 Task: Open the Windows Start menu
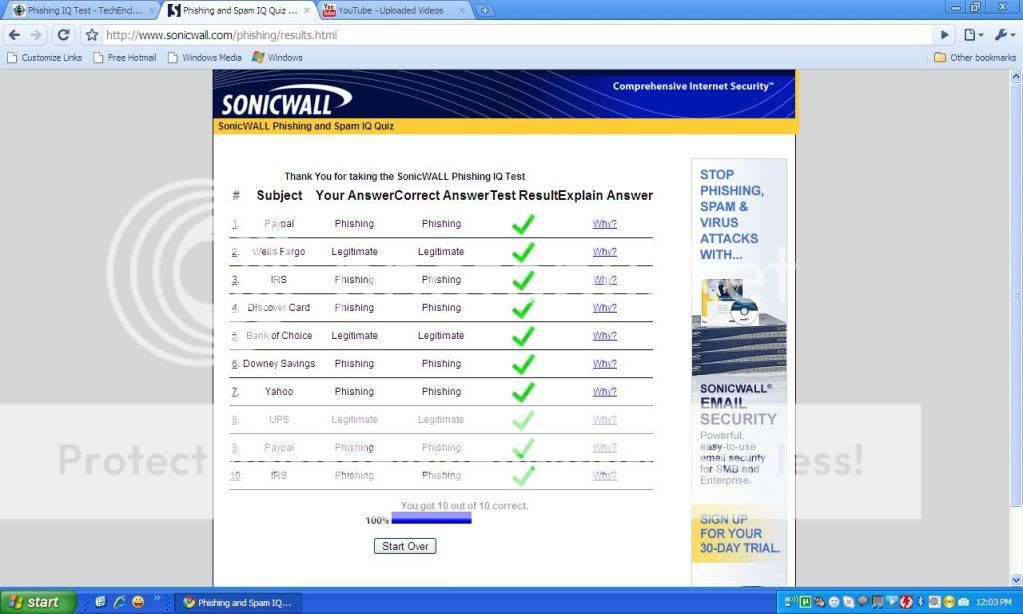click(37, 602)
